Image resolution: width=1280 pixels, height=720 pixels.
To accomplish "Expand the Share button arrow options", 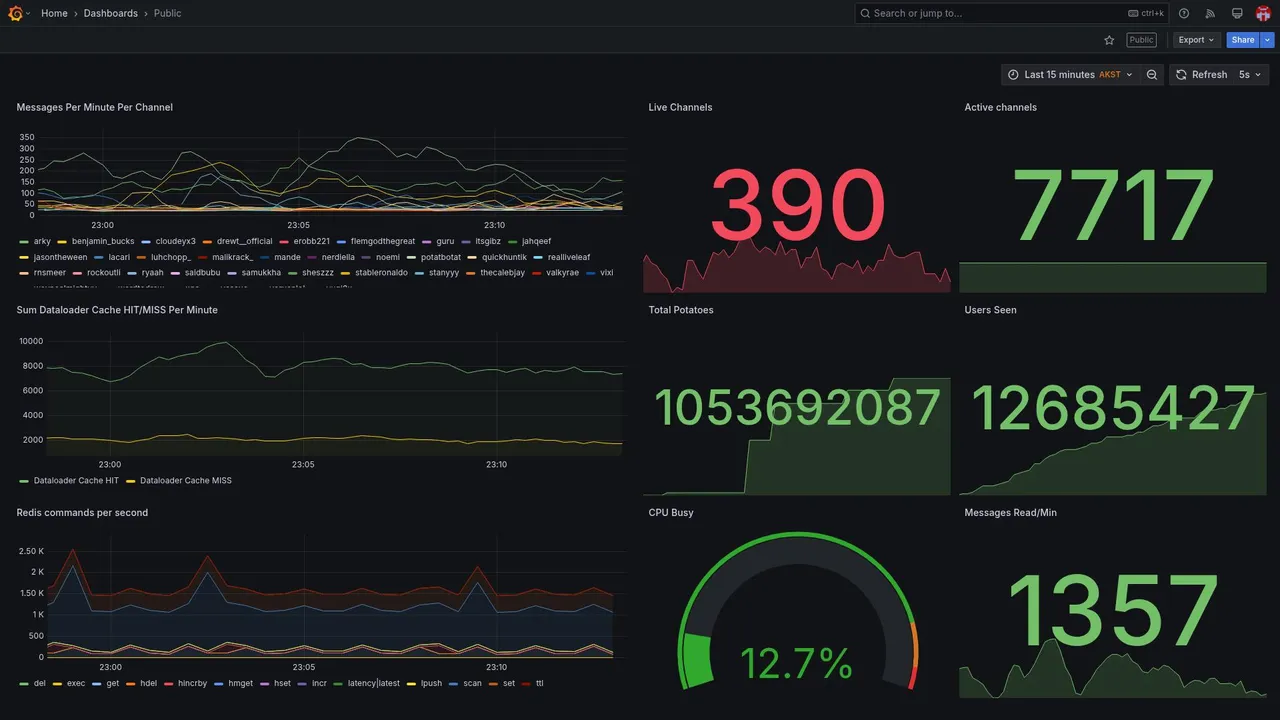I will click(1268, 40).
